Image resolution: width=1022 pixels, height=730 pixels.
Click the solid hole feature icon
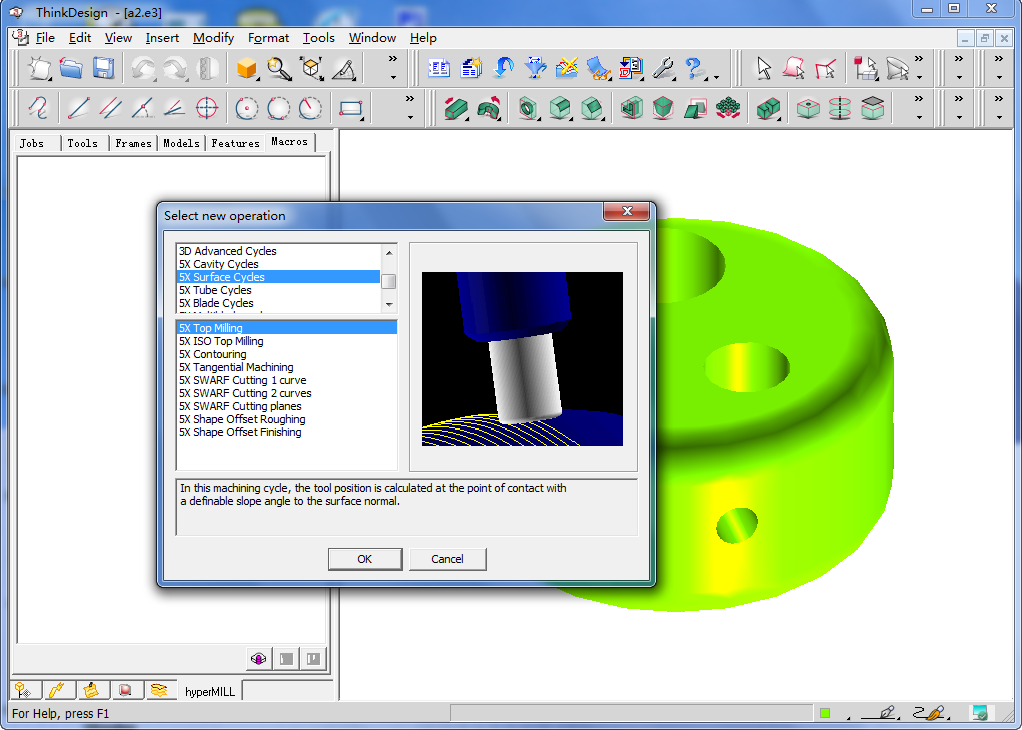[528, 108]
